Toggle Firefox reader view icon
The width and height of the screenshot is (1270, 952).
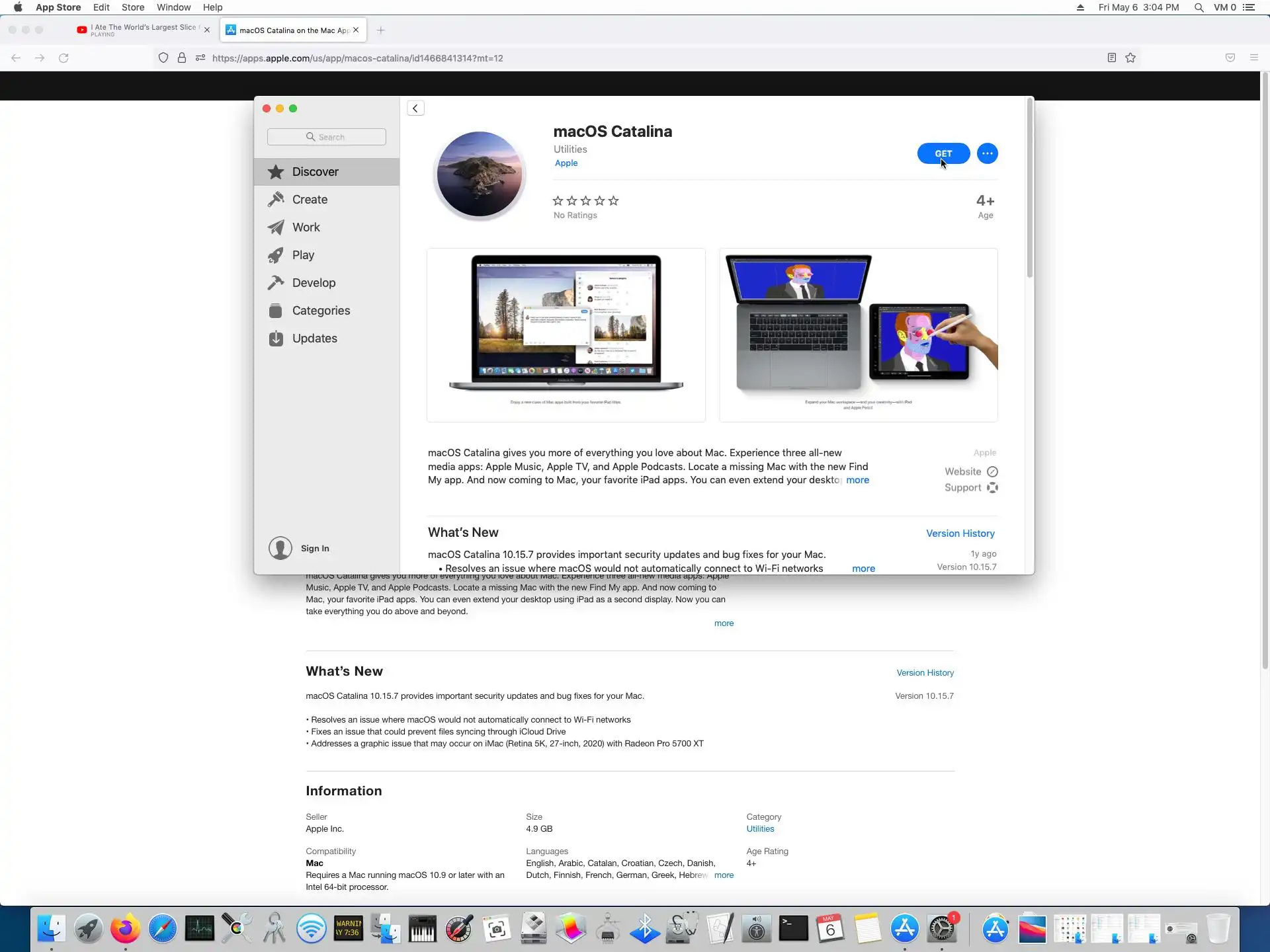1112,58
